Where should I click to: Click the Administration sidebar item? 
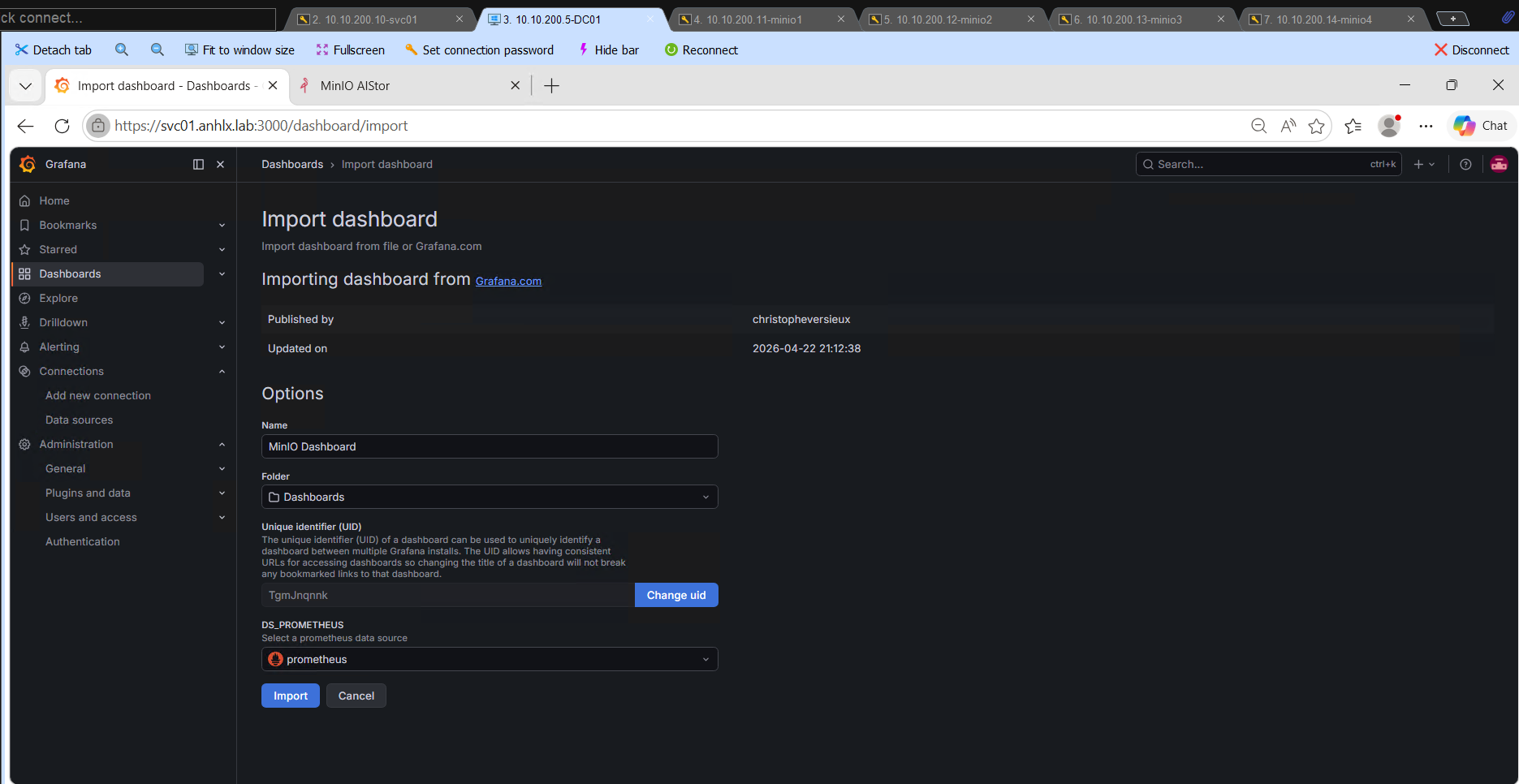pos(76,444)
